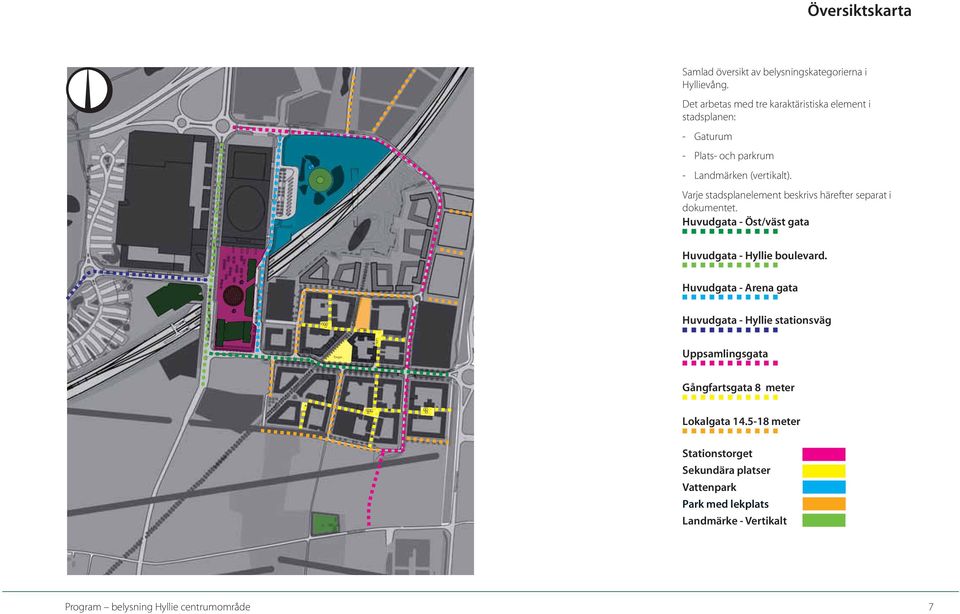Click the orange park block on map
Image resolution: width=960 pixels, height=614 pixels.
(x=364, y=314)
